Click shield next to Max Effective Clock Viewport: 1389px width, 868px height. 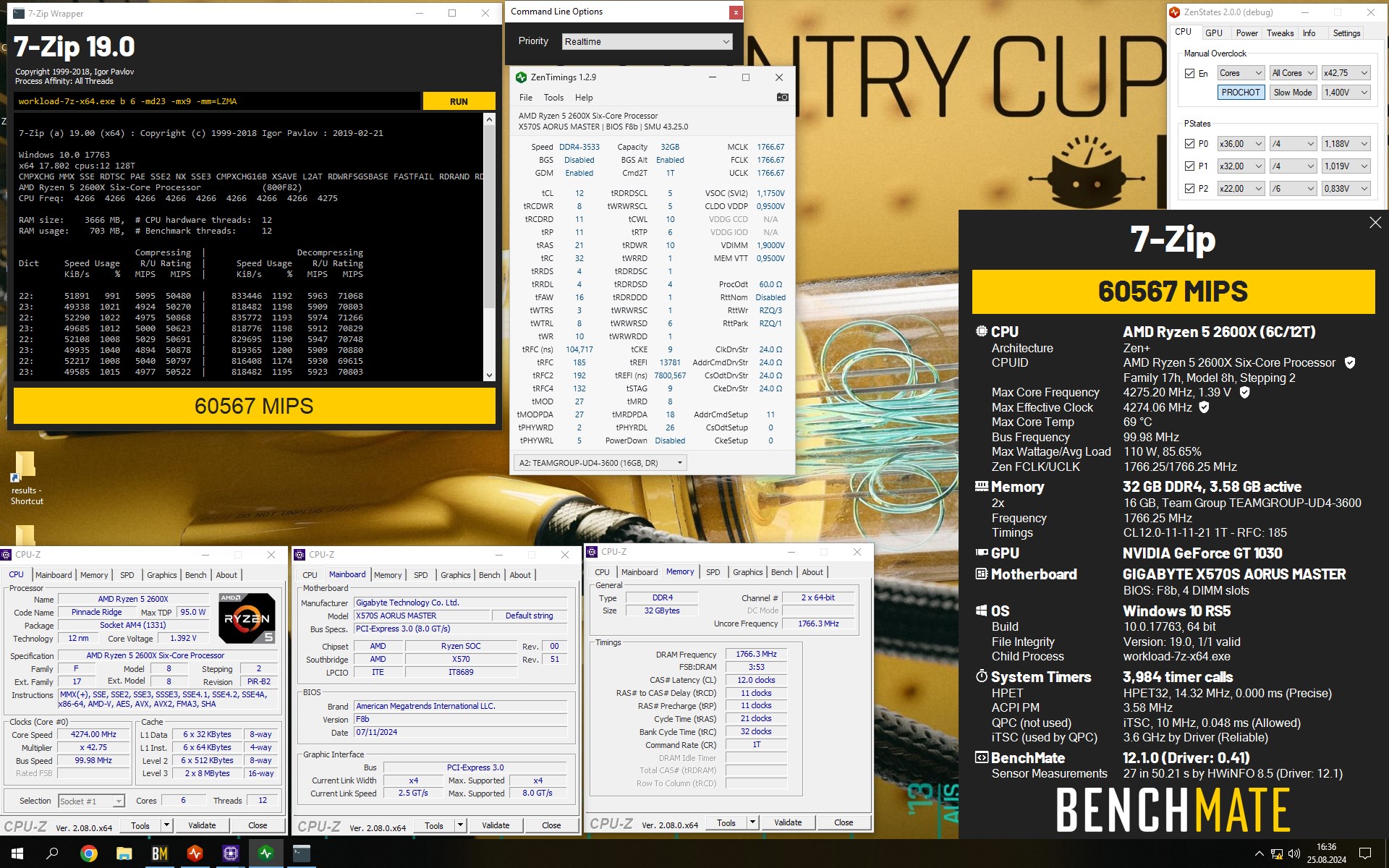[1205, 407]
